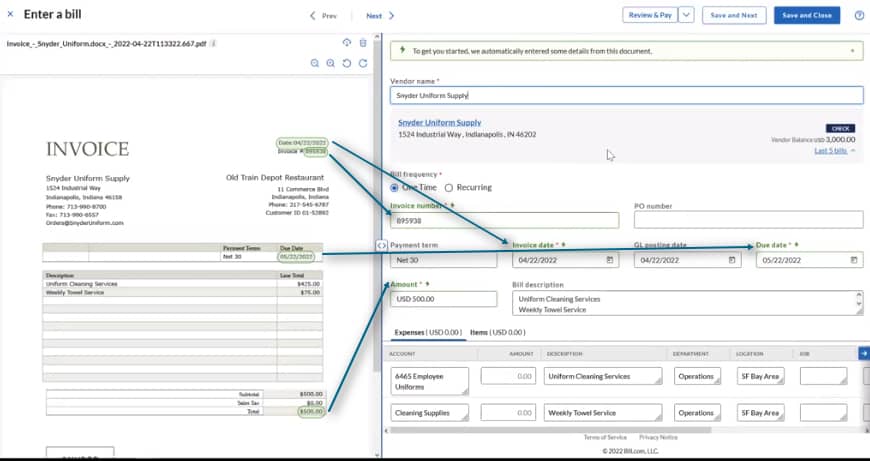
Task: Switch to the Expenses tab
Action: [428, 332]
